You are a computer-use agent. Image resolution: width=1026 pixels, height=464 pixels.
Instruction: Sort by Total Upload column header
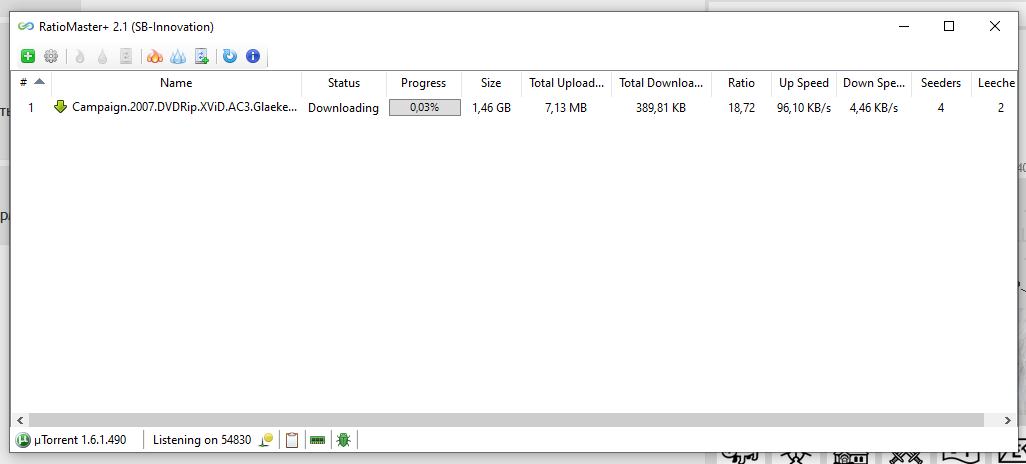click(x=566, y=83)
